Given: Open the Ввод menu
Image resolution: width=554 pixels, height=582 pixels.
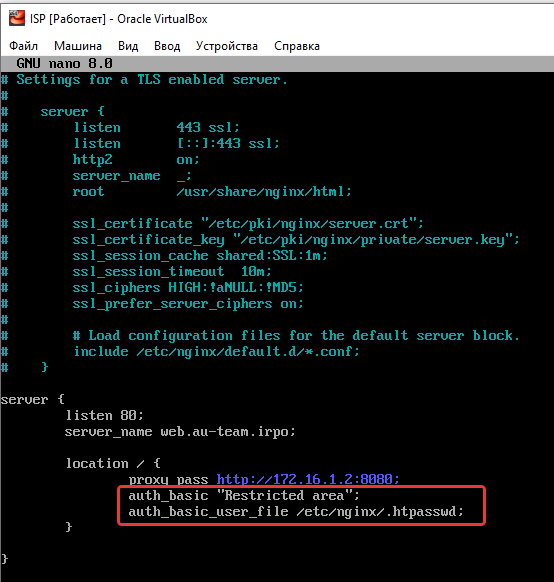Looking at the screenshot, I should (167, 46).
